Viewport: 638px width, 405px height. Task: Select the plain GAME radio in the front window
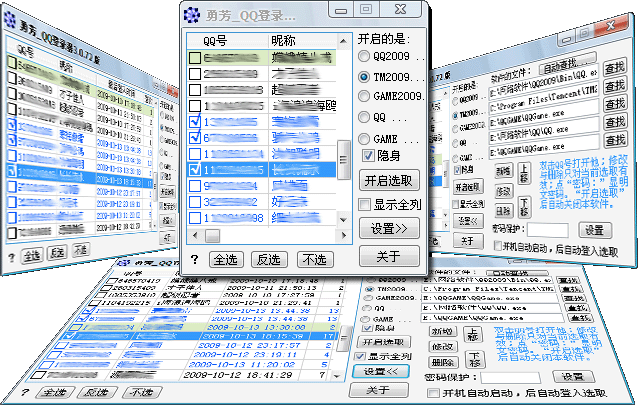[x=364, y=139]
